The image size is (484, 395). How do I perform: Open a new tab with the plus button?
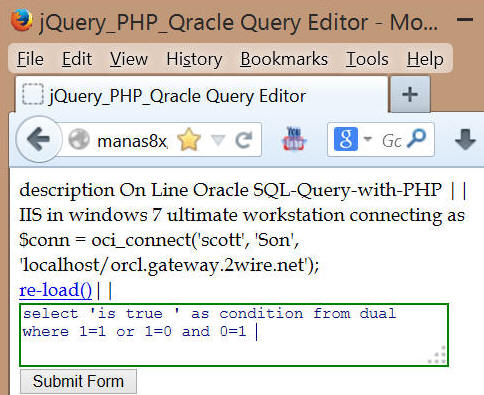click(x=410, y=94)
